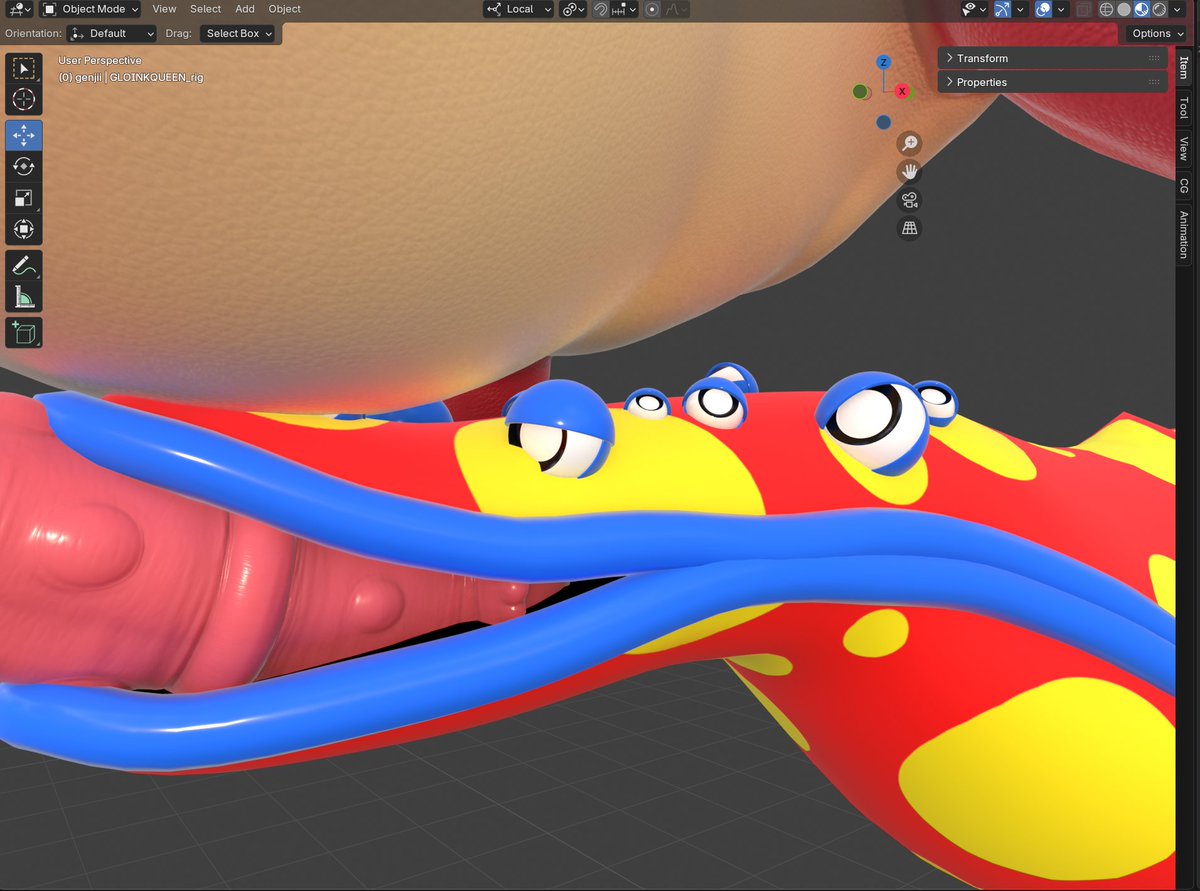Toggle proportional editing

pyautogui.click(x=652, y=9)
